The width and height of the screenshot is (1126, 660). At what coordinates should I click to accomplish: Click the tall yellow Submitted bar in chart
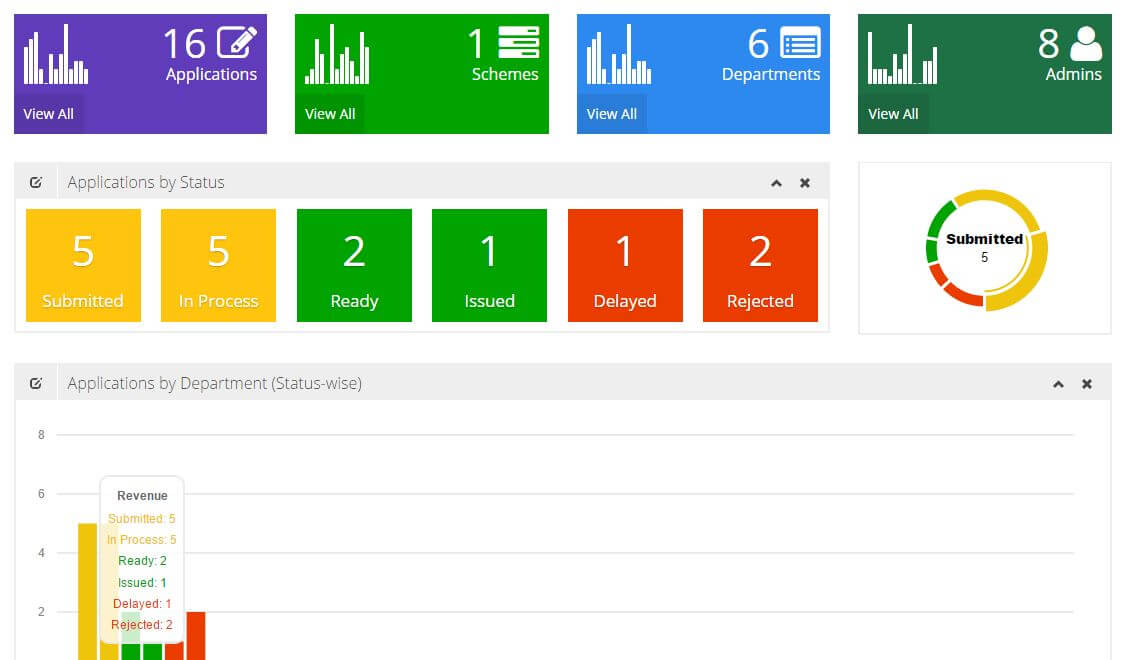87,590
